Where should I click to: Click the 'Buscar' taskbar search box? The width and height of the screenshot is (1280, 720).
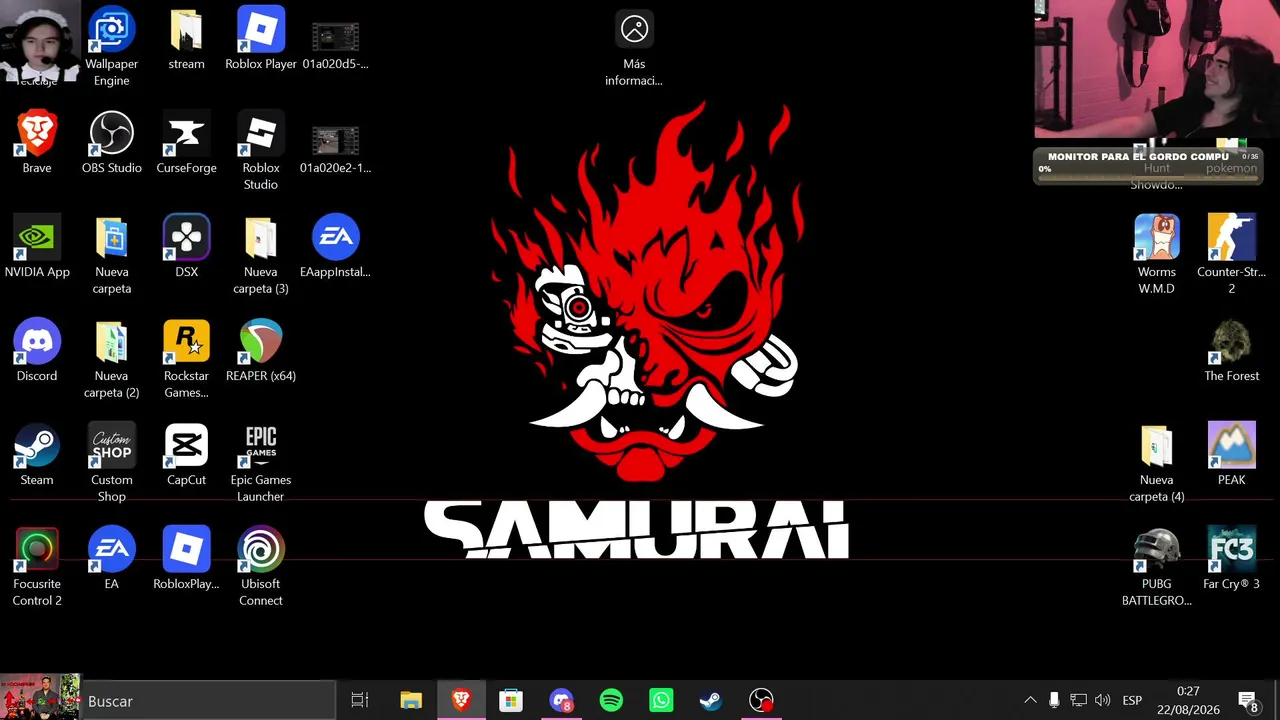(x=207, y=701)
